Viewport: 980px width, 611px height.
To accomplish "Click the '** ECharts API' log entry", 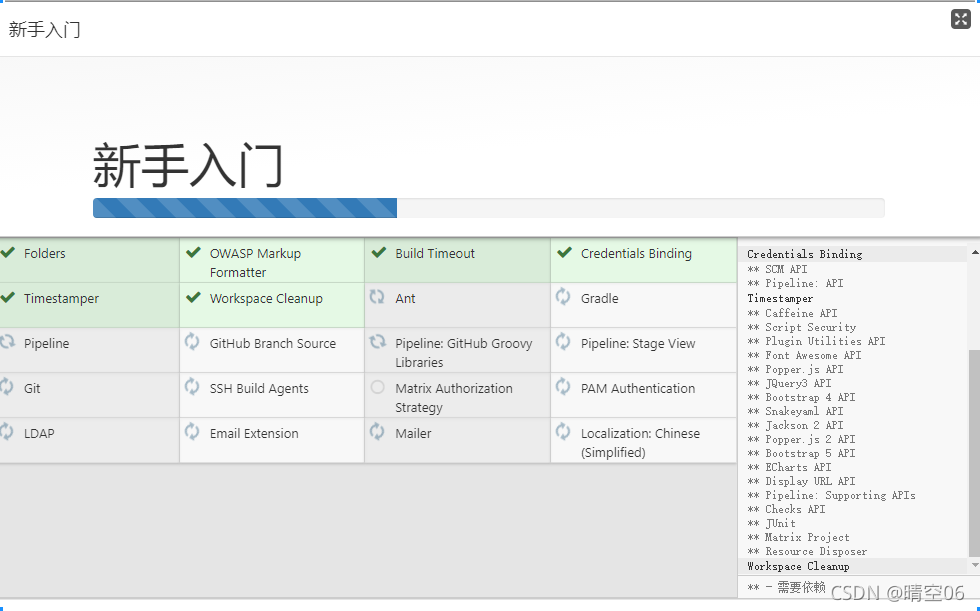I will tap(789, 467).
